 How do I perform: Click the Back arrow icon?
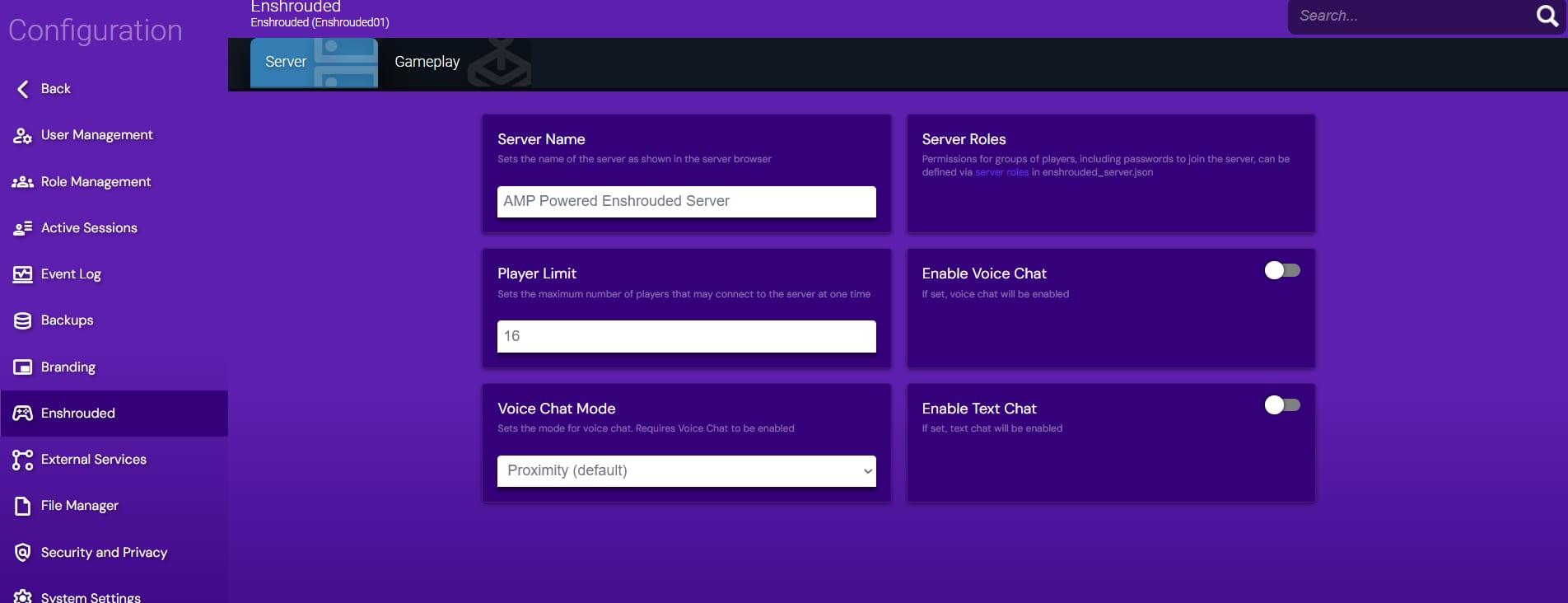tap(23, 89)
